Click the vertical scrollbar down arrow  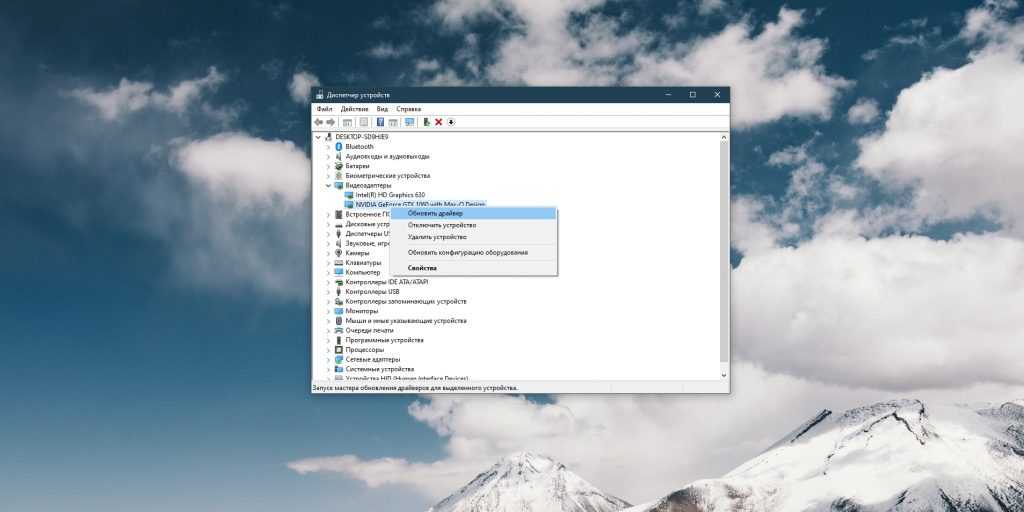point(724,375)
